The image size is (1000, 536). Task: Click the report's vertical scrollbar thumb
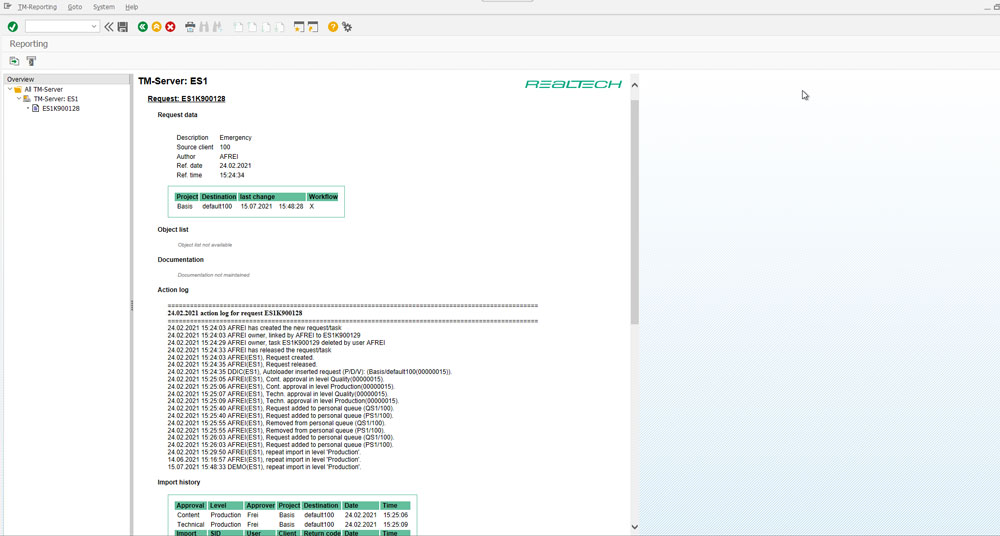click(634, 211)
